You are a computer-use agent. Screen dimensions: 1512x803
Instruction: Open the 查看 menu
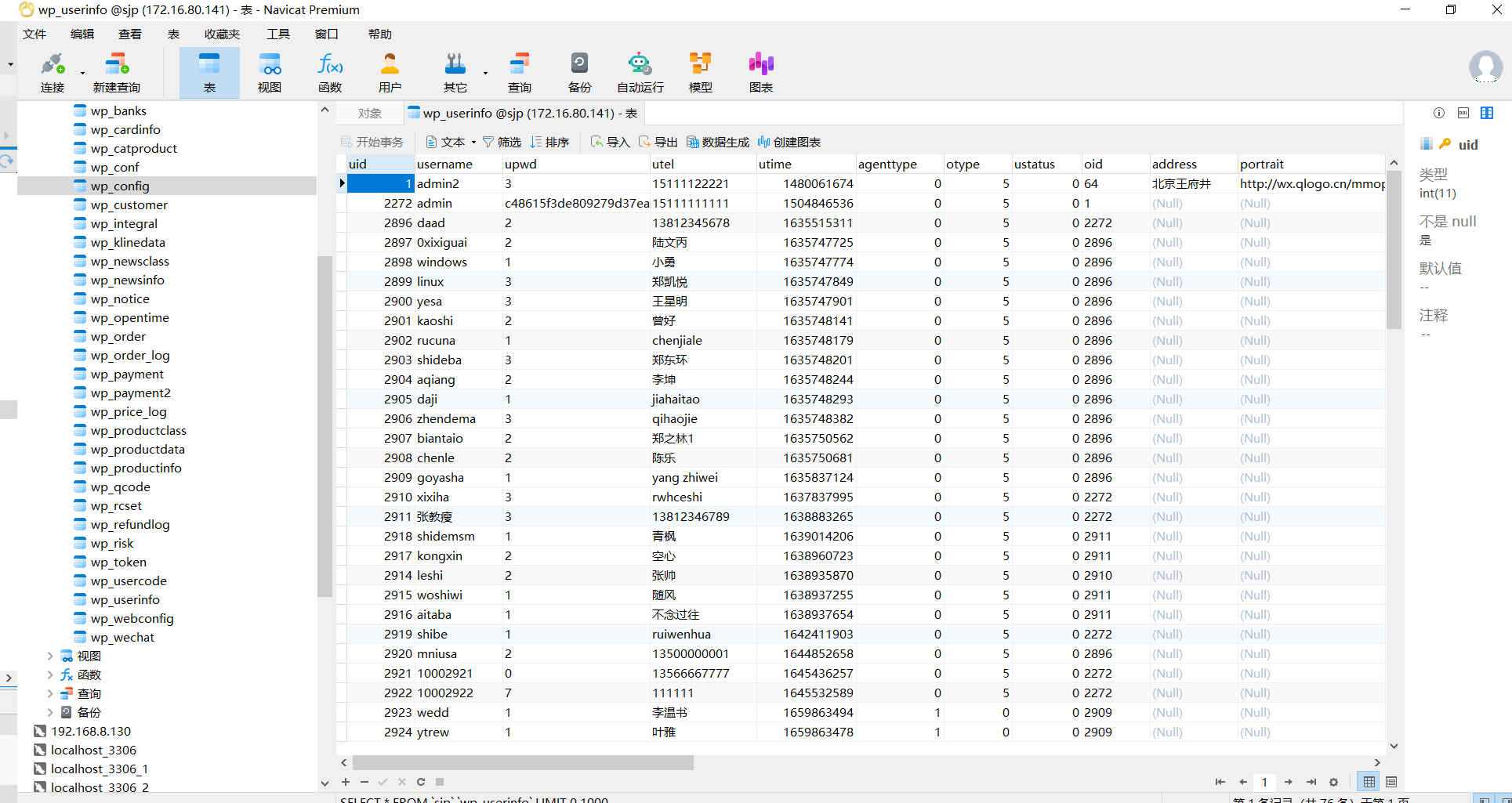[x=130, y=34]
